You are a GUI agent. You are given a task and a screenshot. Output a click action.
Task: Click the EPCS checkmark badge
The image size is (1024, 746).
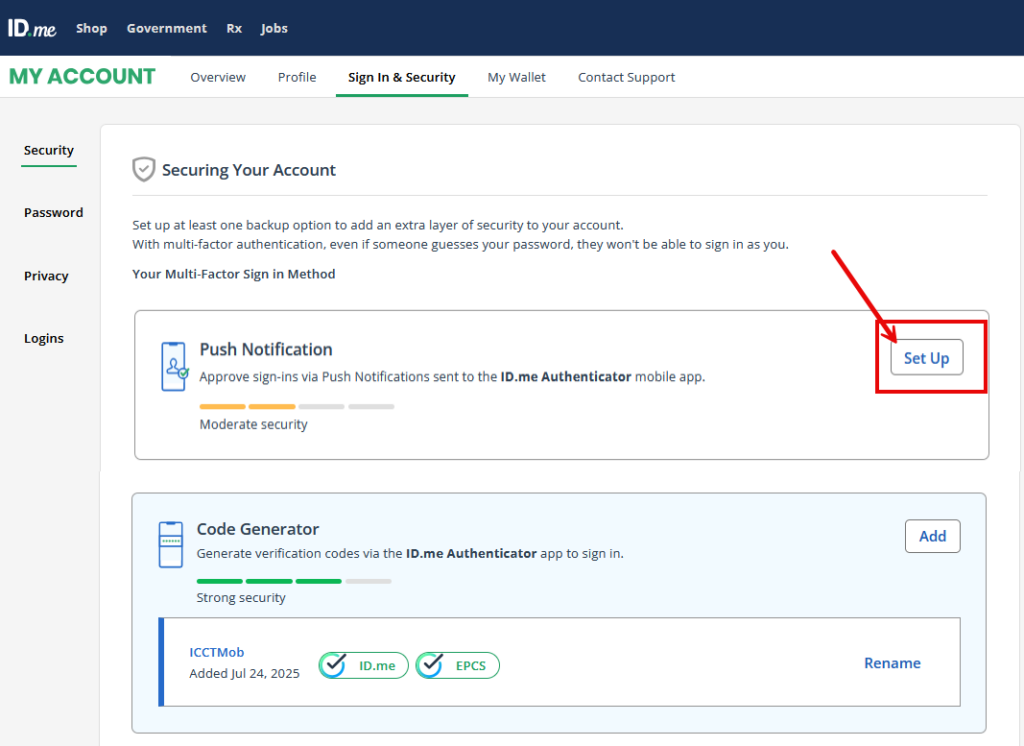pos(458,665)
